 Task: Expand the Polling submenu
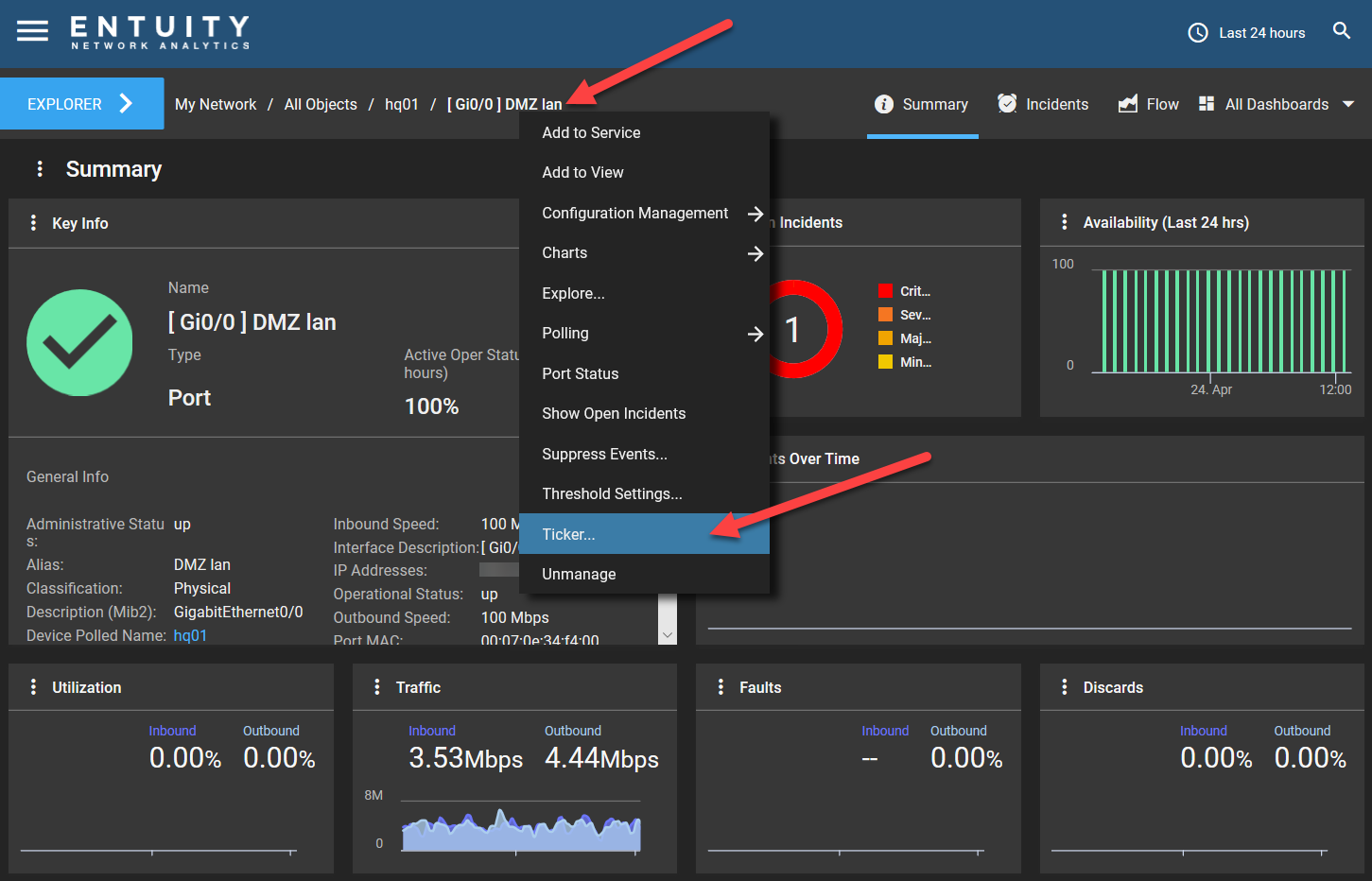pyautogui.click(x=755, y=333)
